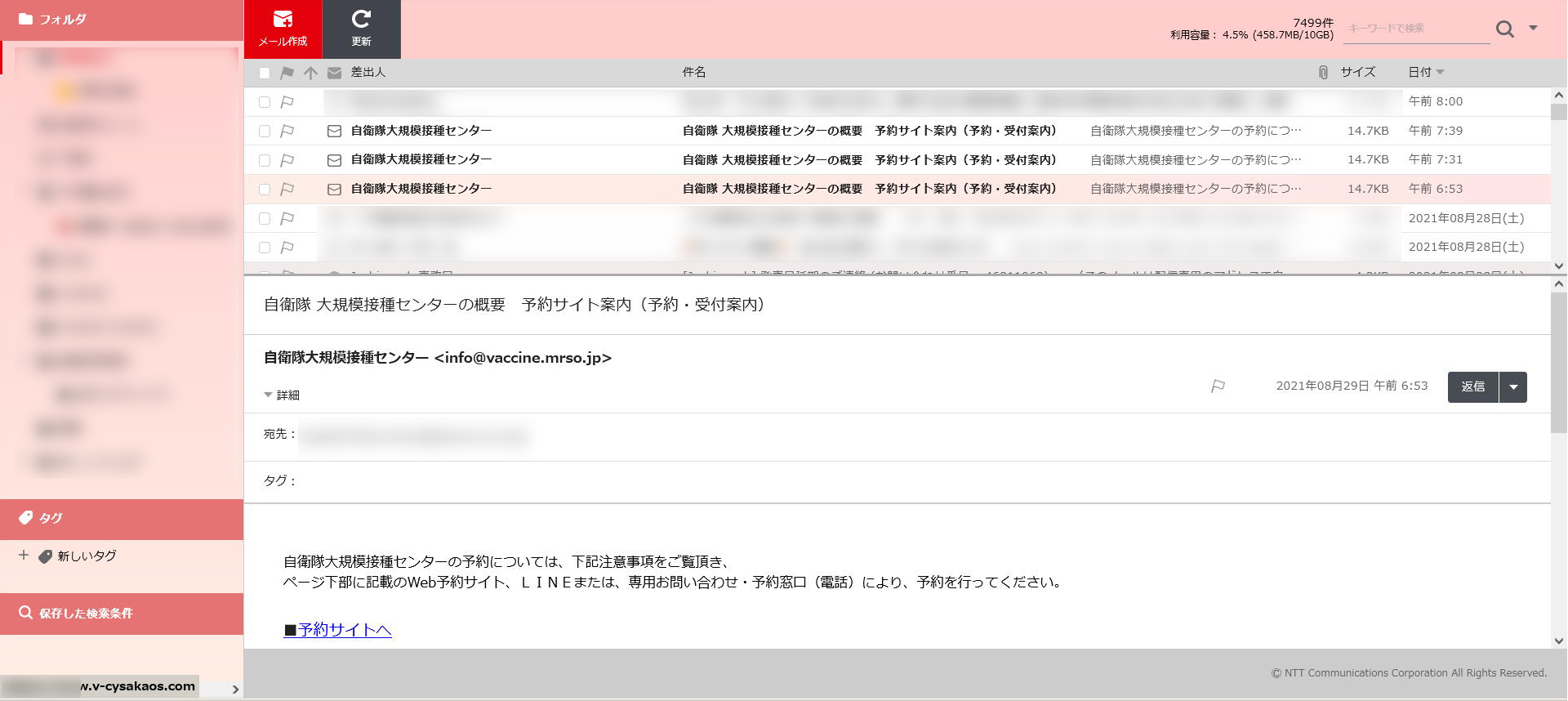Viewport: 1568px width, 701px height.
Task: Click the flag icon in the message header
Action: (1218, 386)
